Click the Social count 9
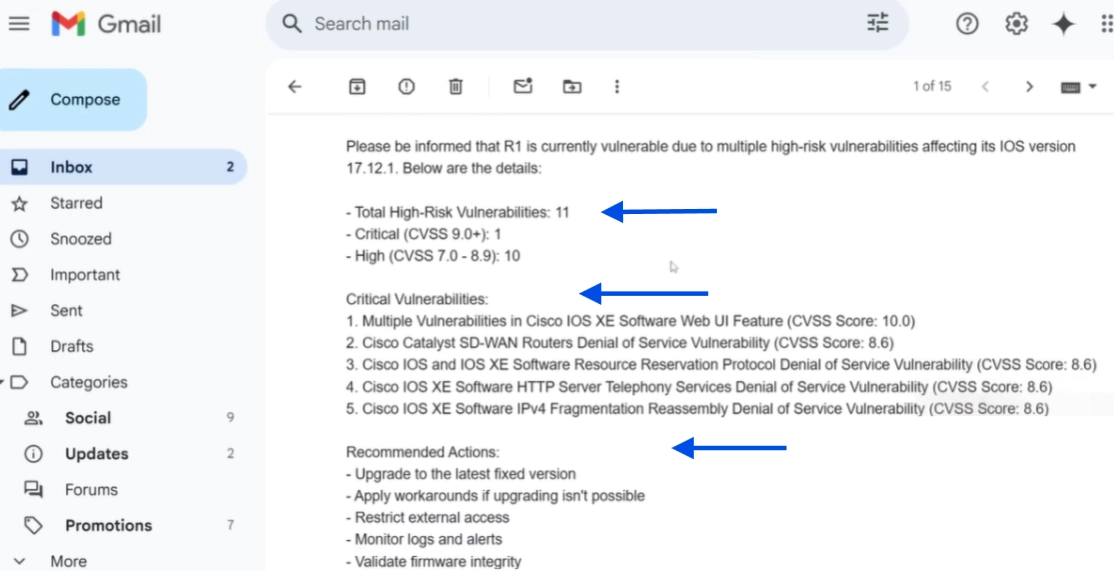Viewport: 1114px width, 571px height. tap(230, 418)
